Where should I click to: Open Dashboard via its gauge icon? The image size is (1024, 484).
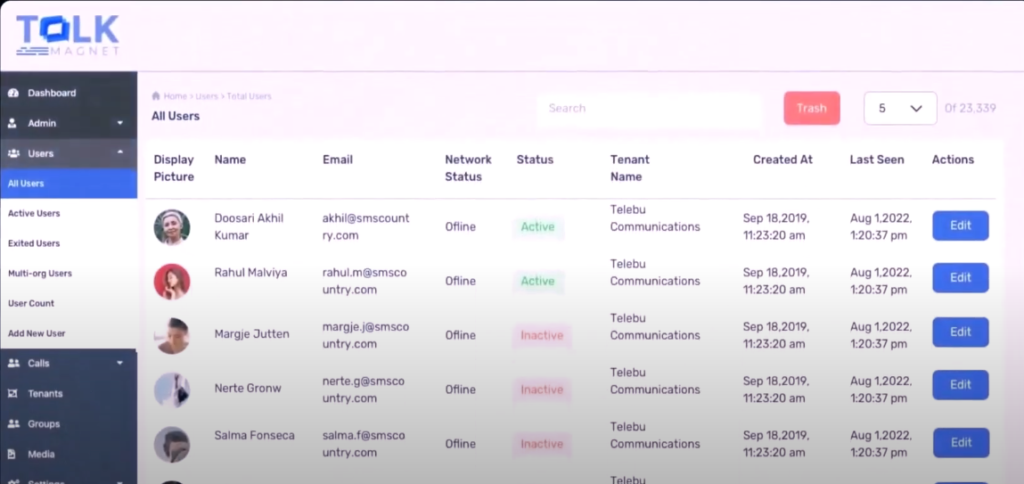[13, 93]
